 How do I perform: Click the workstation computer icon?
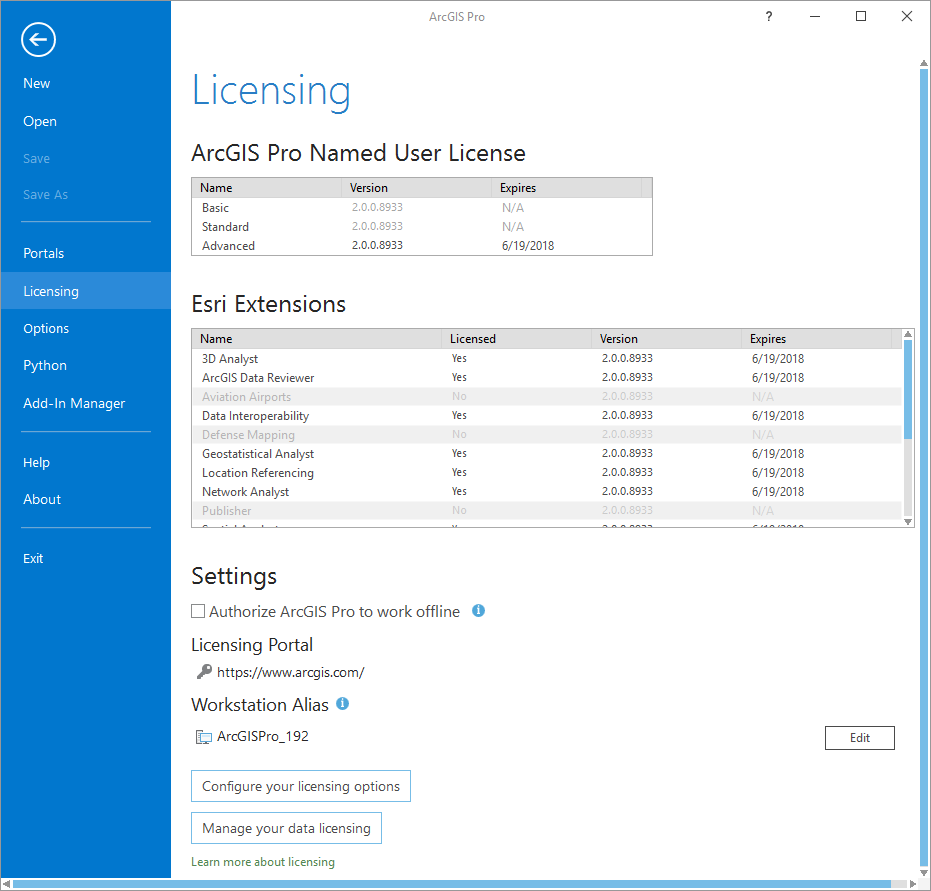(204, 737)
